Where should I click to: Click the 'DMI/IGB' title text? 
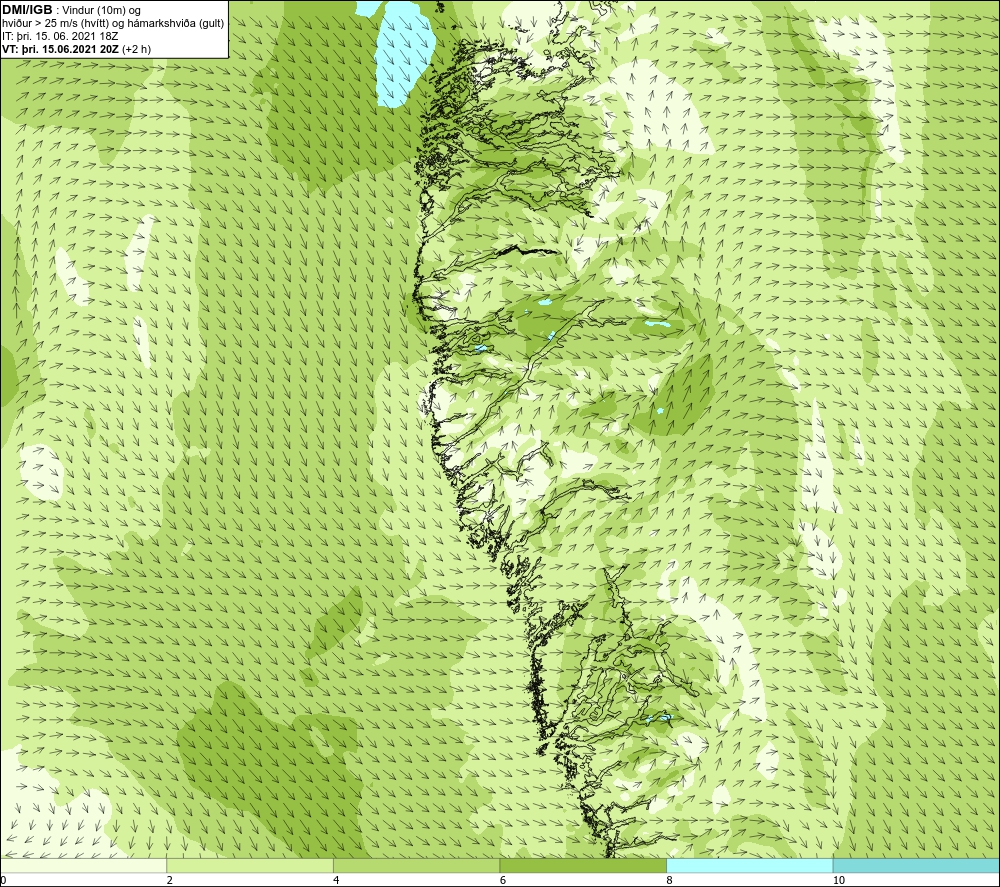[x=27, y=10]
